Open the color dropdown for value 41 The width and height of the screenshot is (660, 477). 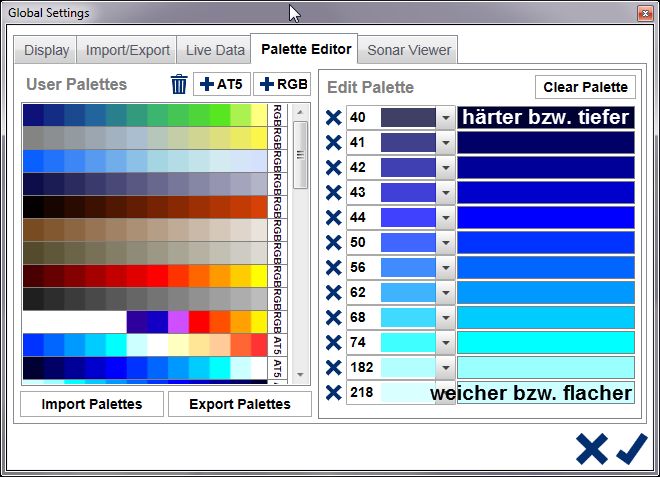point(446,143)
